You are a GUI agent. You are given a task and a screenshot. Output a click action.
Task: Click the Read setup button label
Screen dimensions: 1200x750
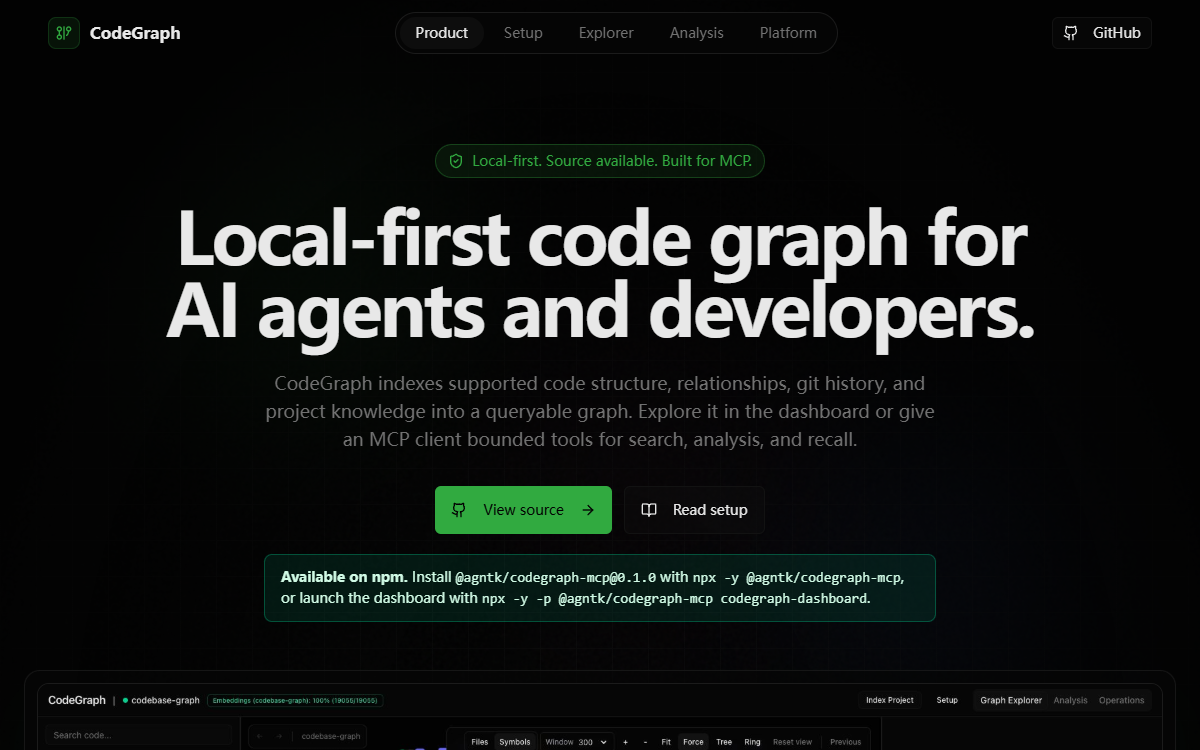pyautogui.click(x=710, y=510)
